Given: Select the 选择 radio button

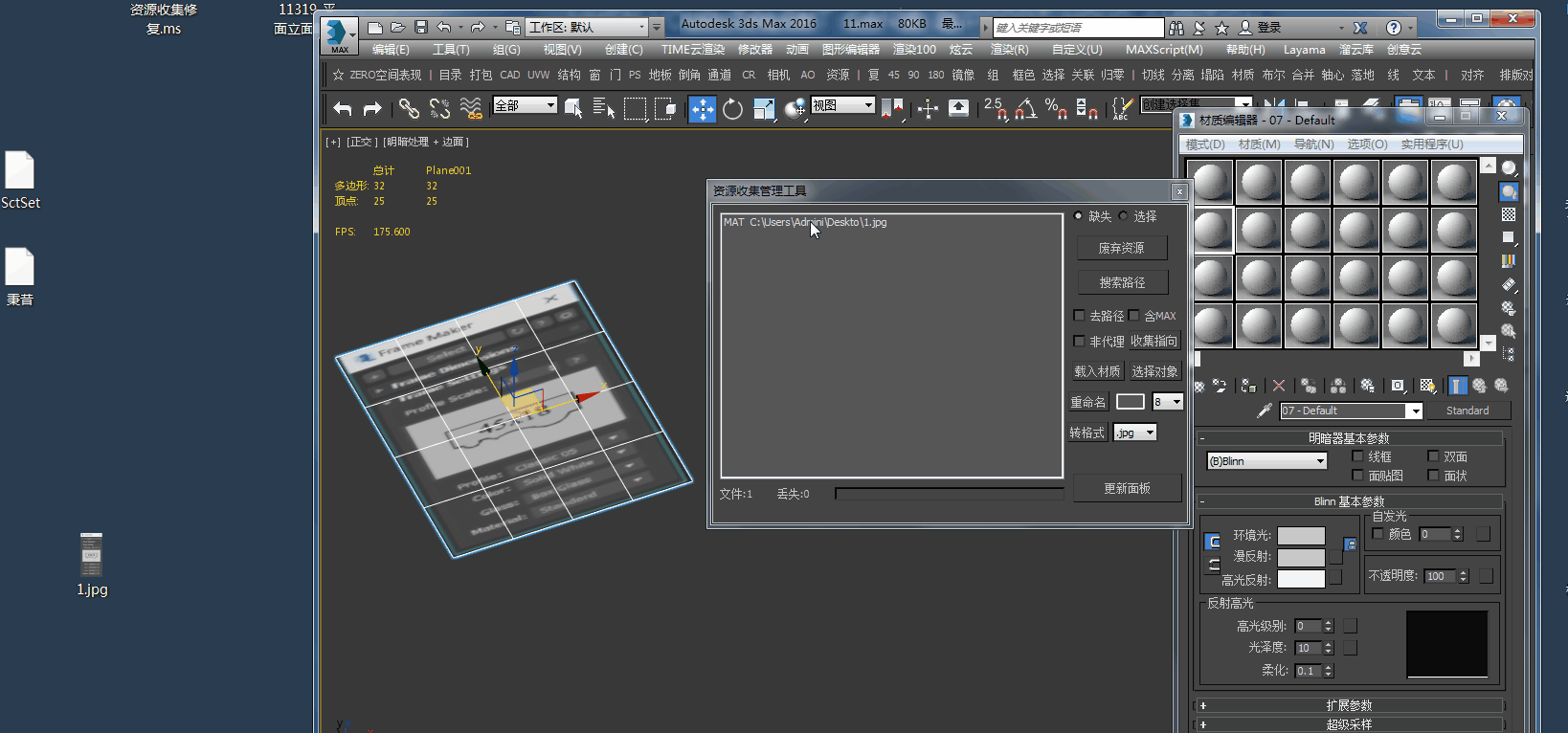Looking at the screenshot, I should click(1124, 216).
